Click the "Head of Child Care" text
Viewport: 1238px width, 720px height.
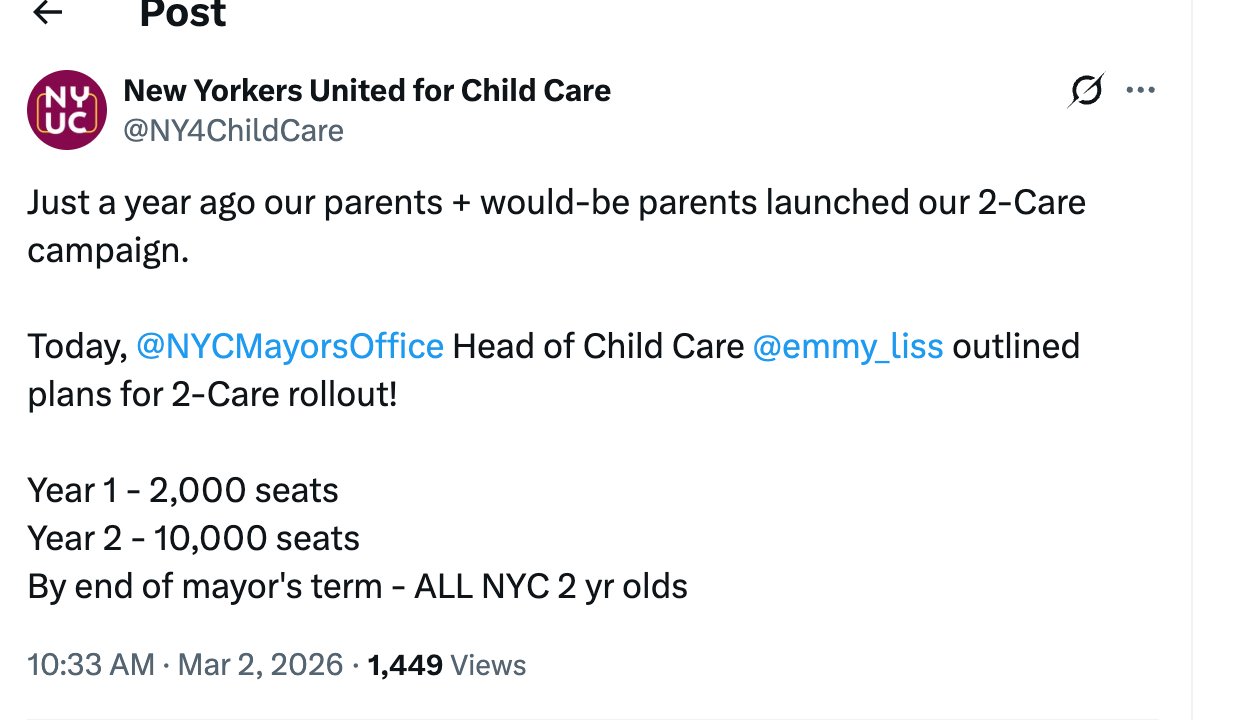pos(598,346)
